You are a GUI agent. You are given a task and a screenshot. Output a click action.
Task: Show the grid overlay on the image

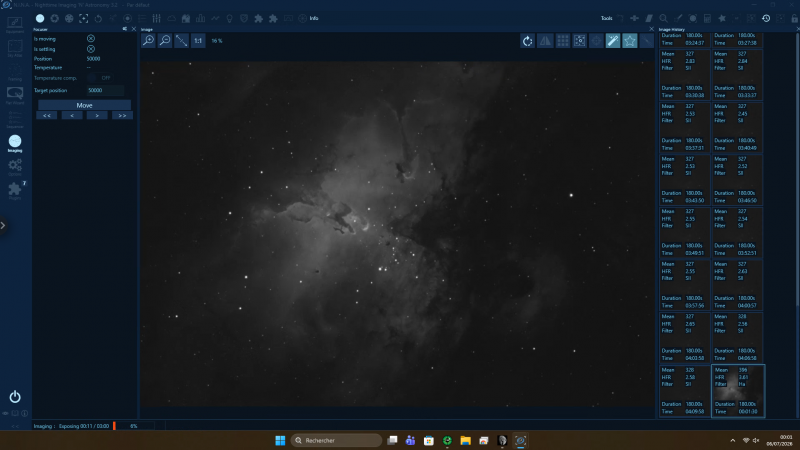(x=562, y=41)
